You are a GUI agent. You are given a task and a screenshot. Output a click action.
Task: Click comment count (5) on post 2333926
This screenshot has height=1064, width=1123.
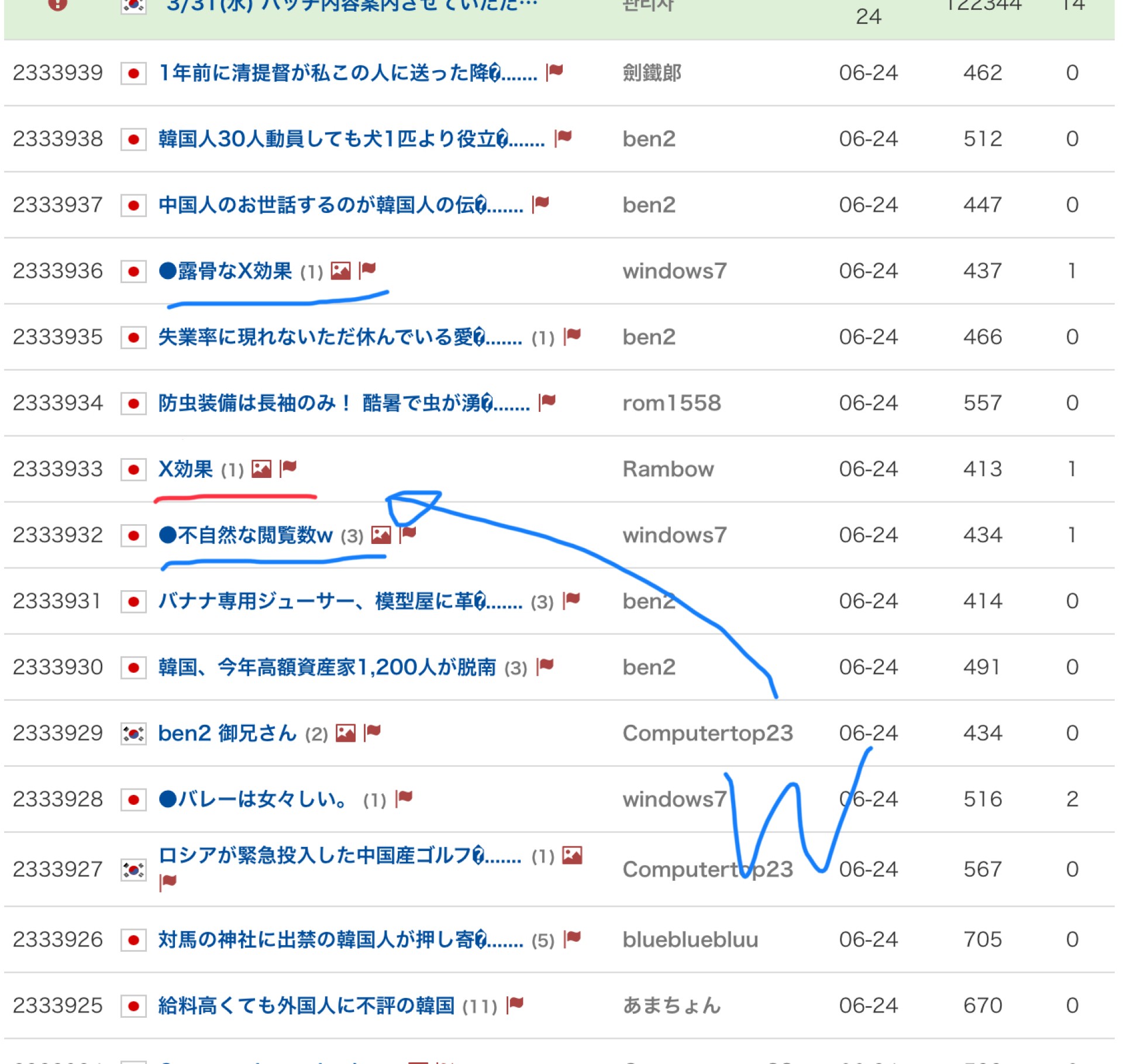[x=543, y=941]
